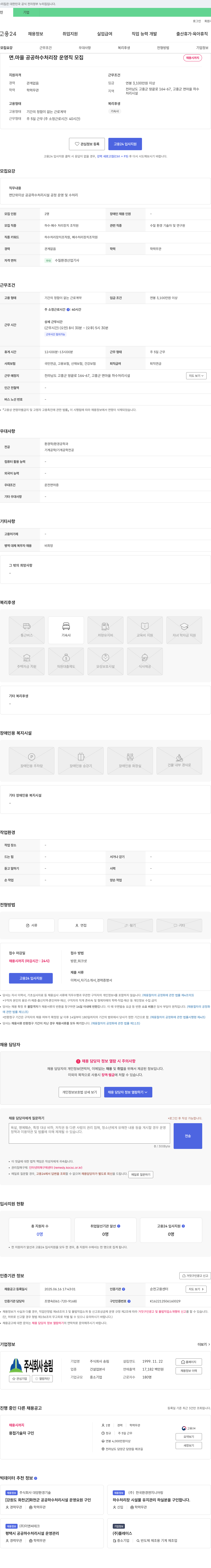Click the 근무시간 협의가능 tag
Image resolution: width=211 pixels, height=1568 pixels.
[55, 334]
